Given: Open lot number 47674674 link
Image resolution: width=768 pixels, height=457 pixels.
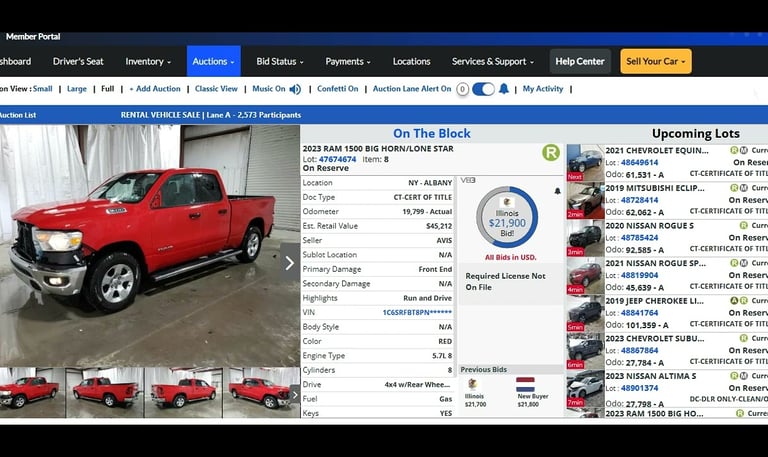Looking at the screenshot, I should (337, 159).
